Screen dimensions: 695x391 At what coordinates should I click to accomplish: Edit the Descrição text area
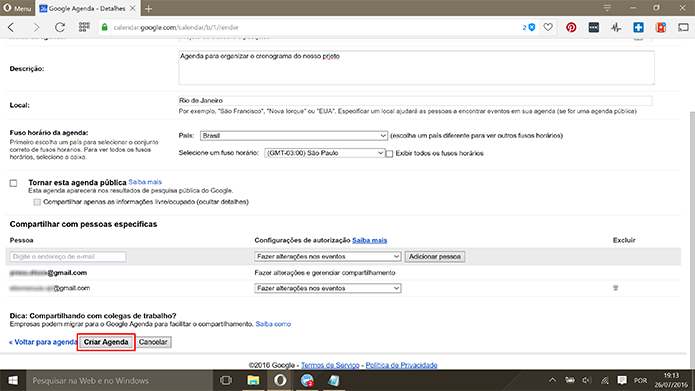[416, 68]
